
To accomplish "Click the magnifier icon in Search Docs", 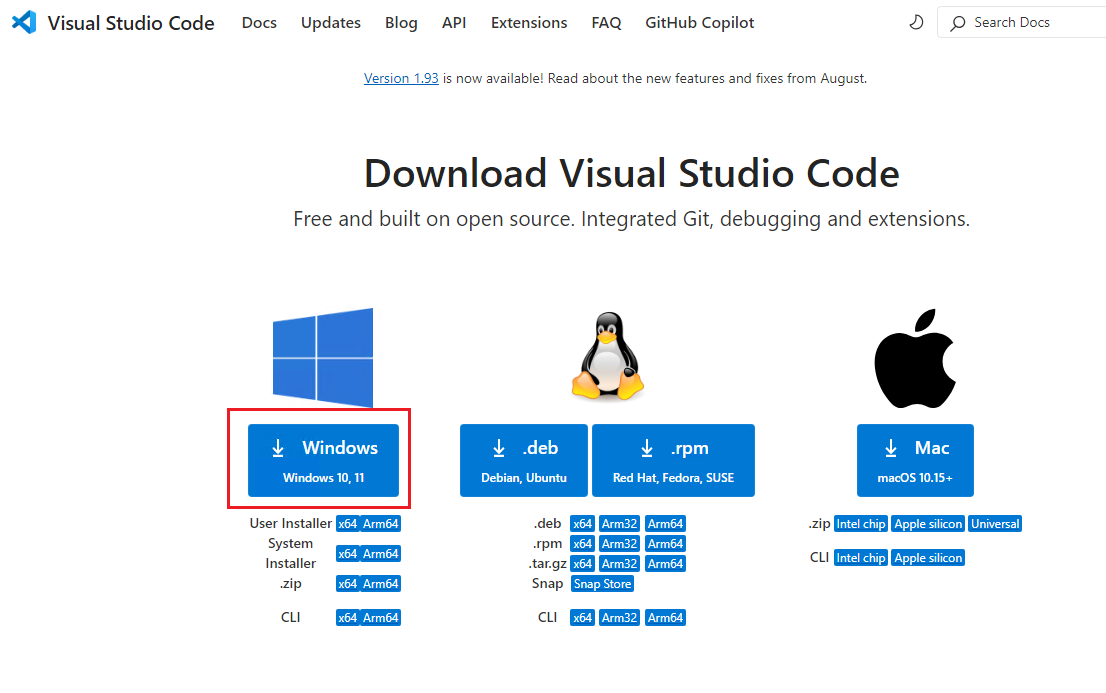I will click(958, 22).
